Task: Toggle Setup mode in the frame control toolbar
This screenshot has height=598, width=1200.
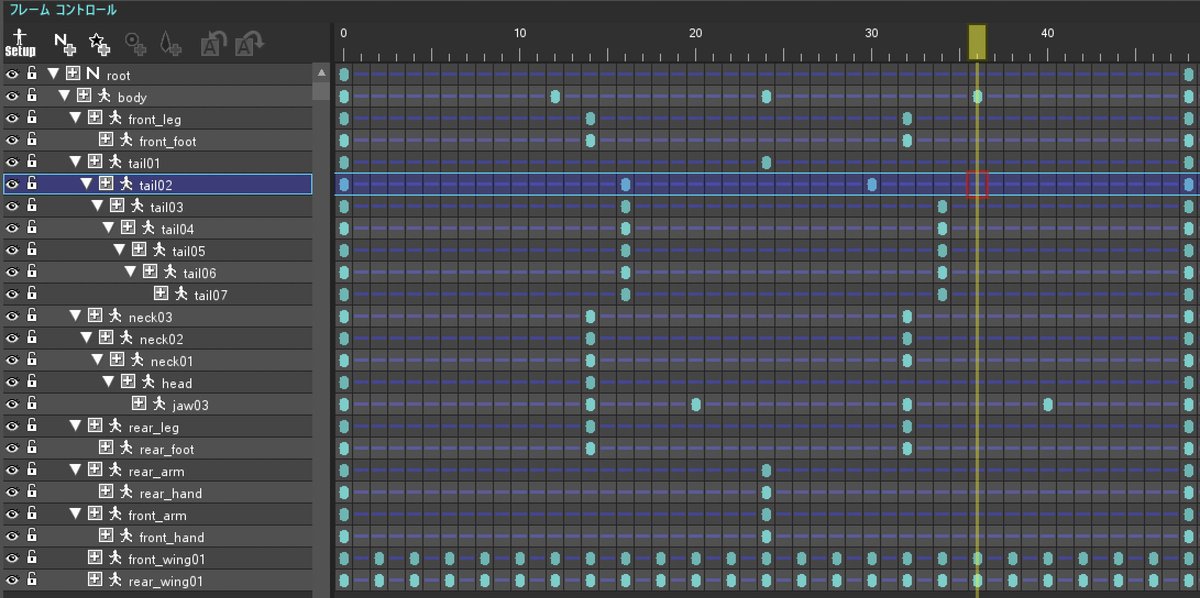Action: [x=20, y=42]
